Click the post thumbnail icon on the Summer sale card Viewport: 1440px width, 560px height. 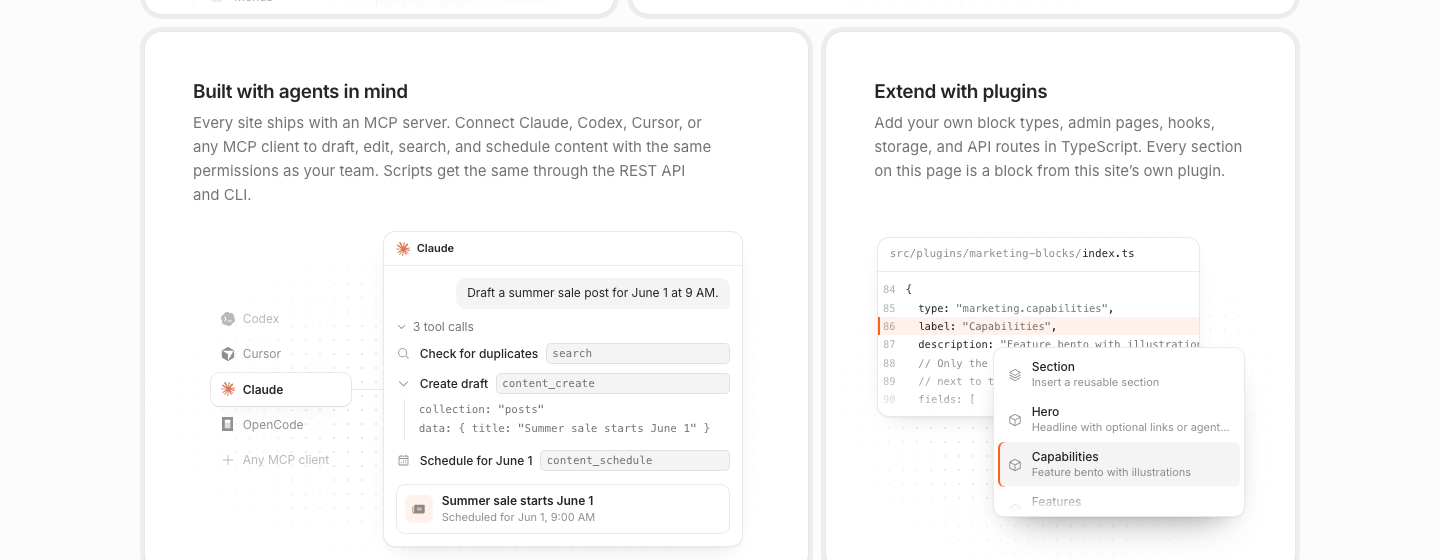coord(418,508)
